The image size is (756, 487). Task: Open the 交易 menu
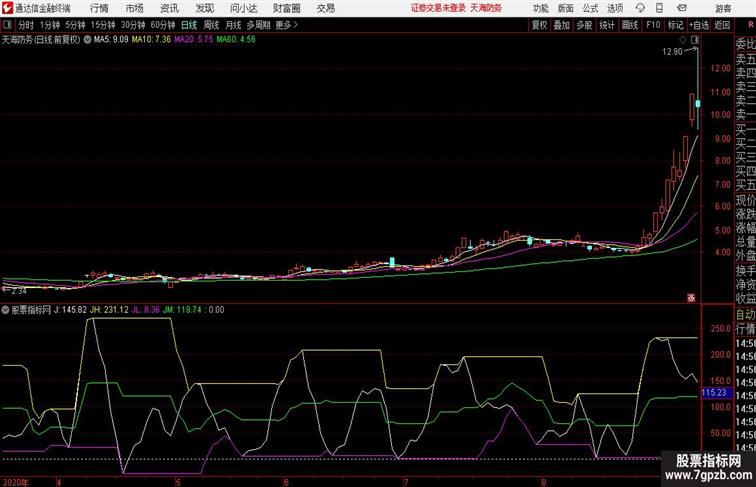(x=326, y=8)
